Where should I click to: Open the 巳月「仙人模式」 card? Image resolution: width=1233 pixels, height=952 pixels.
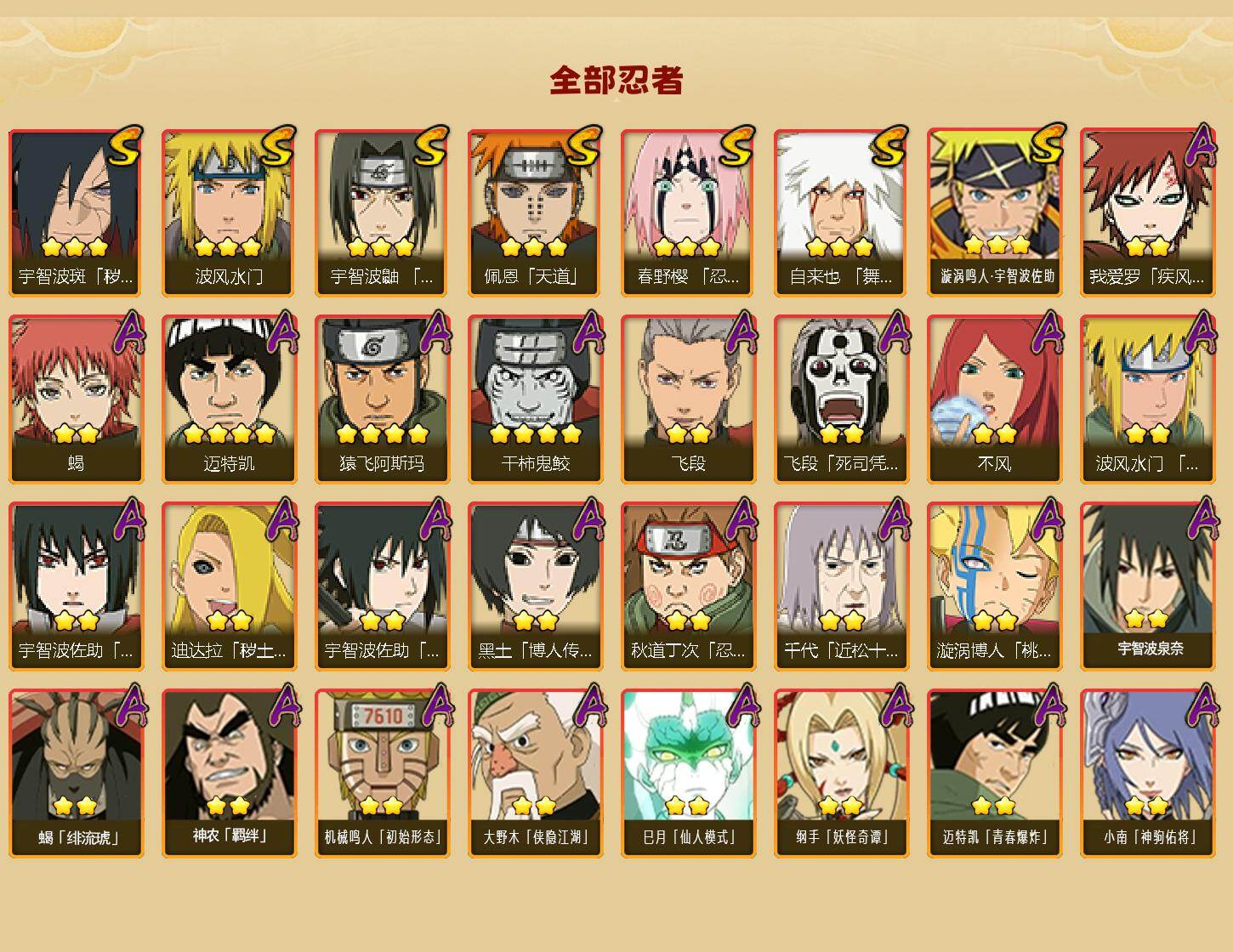pyautogui.click(x=688, y=773)
